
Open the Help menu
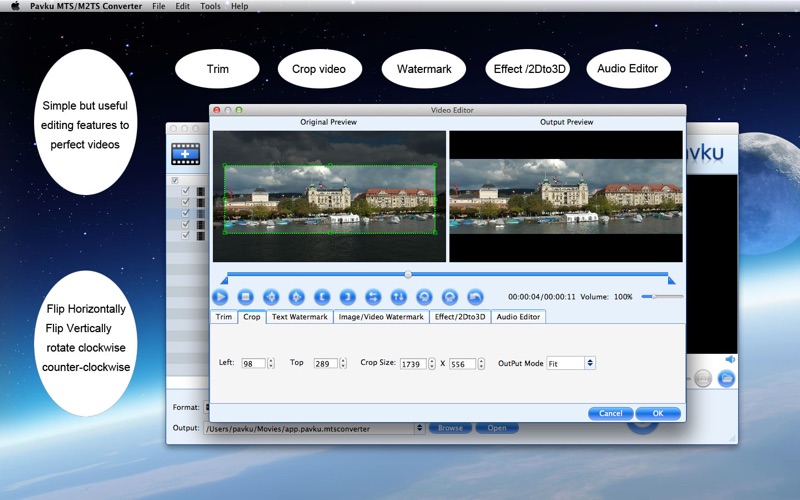[239, 6]
